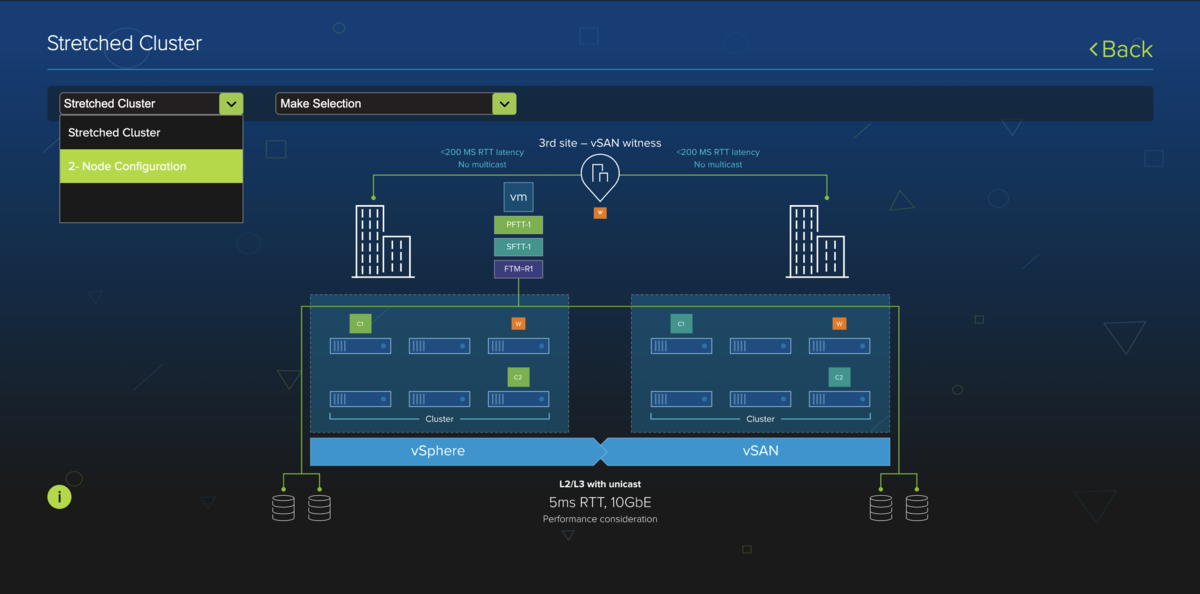Click the 'L2/L3 with unicast' text
This screenshot has width=1200, height=594.
pyautogui.click(x=600, y=484)
